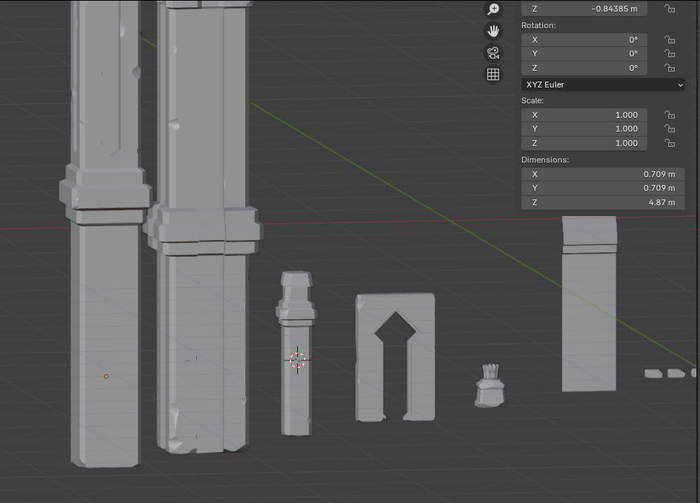Click the Location Z value field

[x=584, y=9]
